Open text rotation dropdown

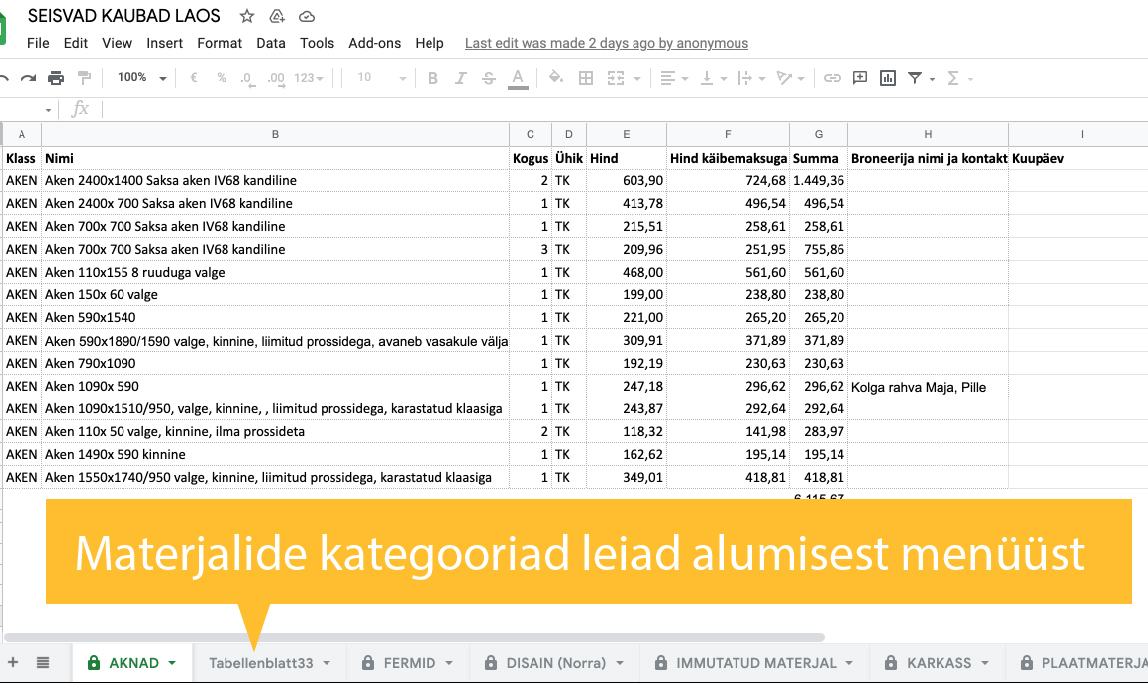pyautogui.click(x=791, y=78)
